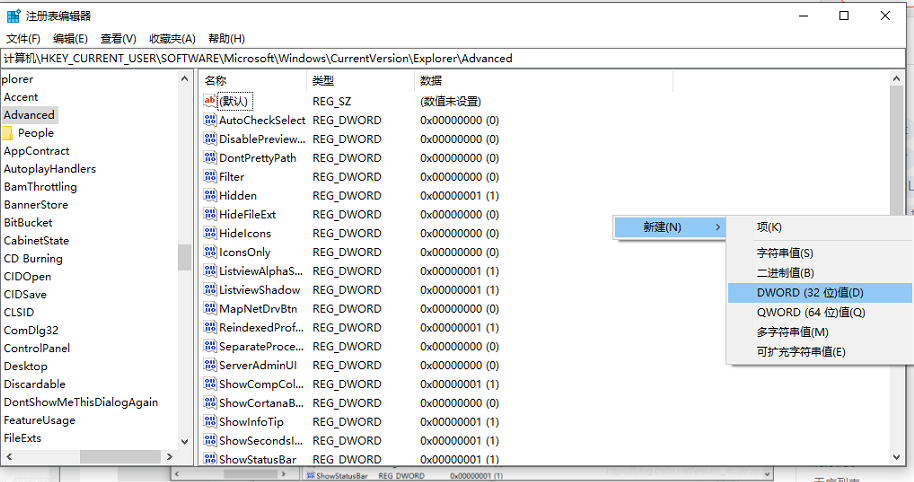Image resolution: width=914 pixels, height=482 pixels.
Task: Select the CabinetState key
Action: click(x=36, y=241)
